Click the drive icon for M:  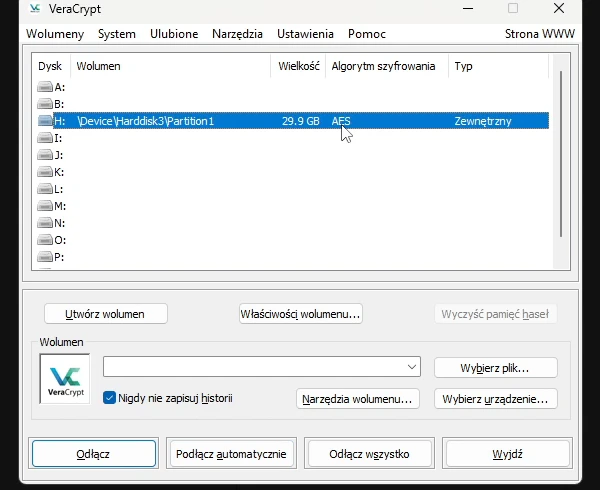click(45, 206)
